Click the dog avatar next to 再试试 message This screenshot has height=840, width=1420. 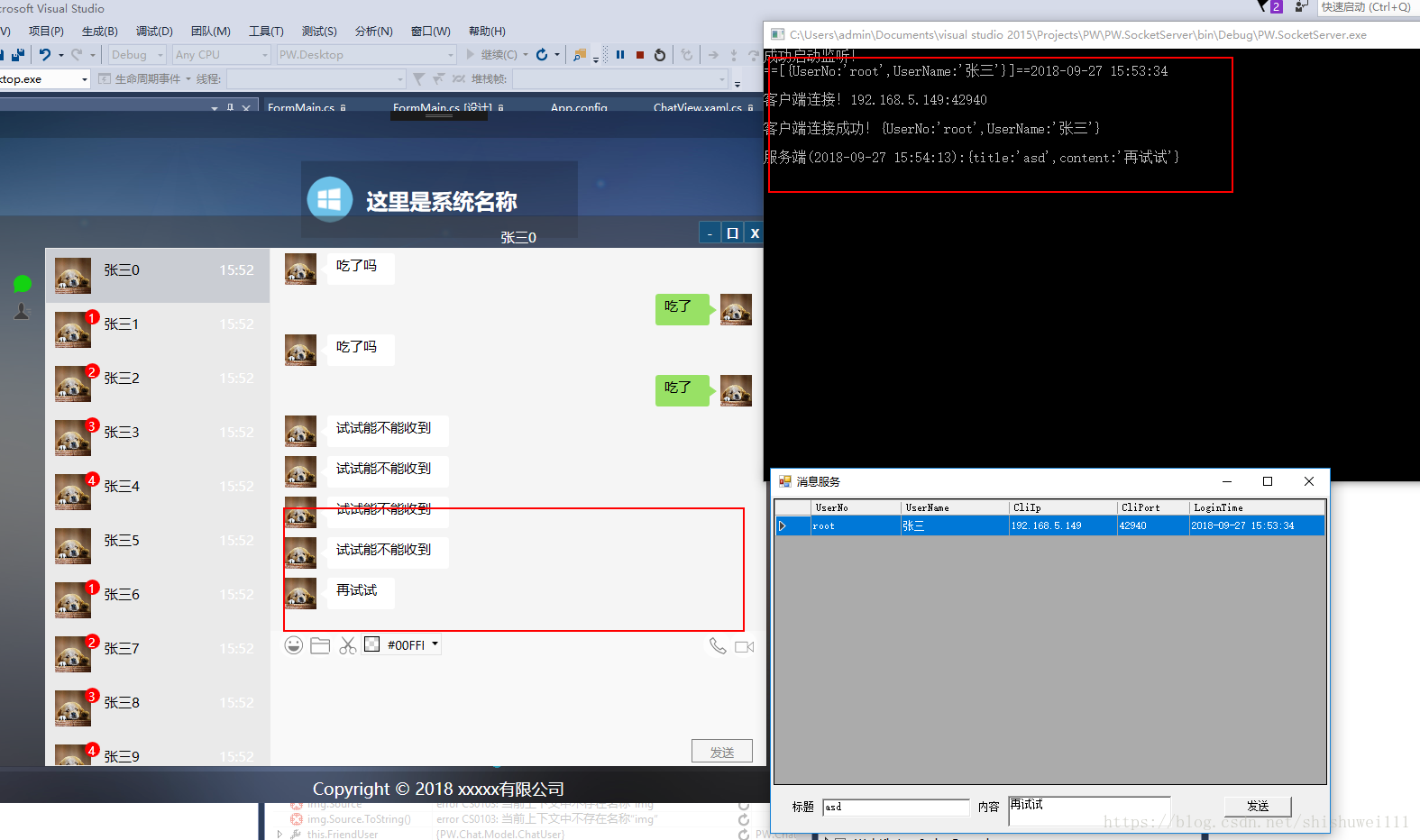click(300, 593)
